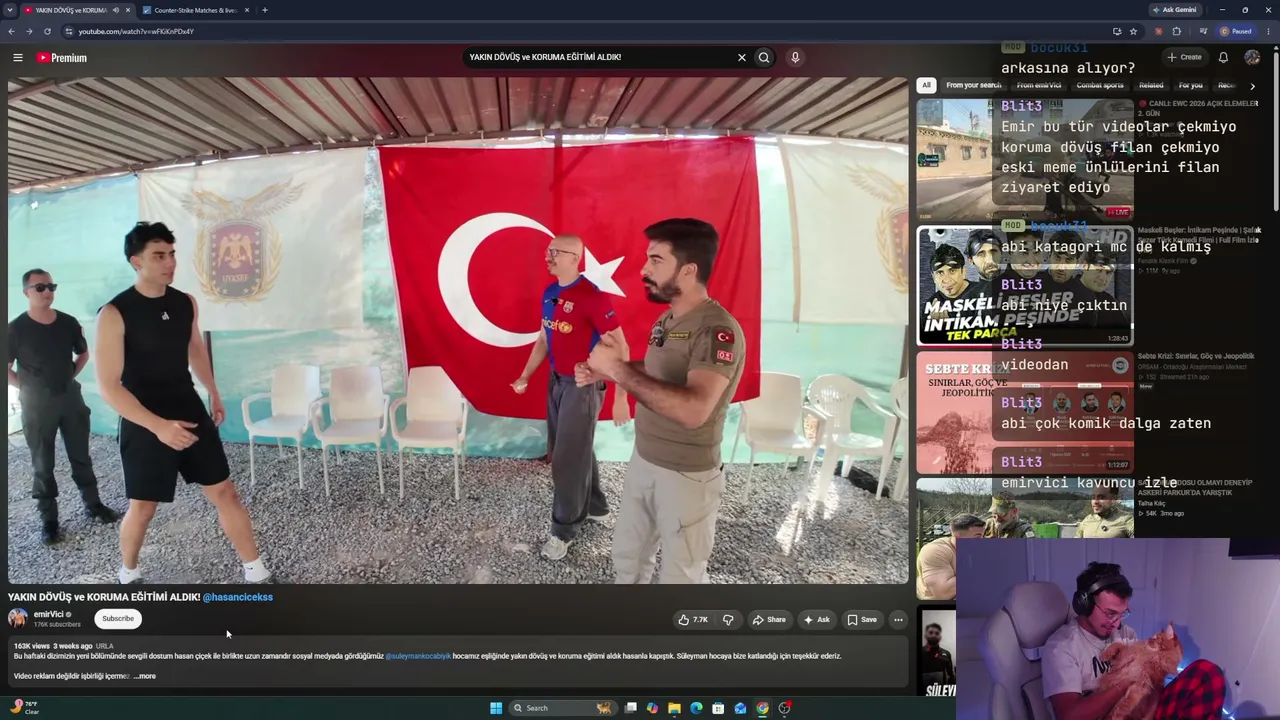Open a new browser tab
This screenshot has width=1280, height=720.
tap(264, 10)
